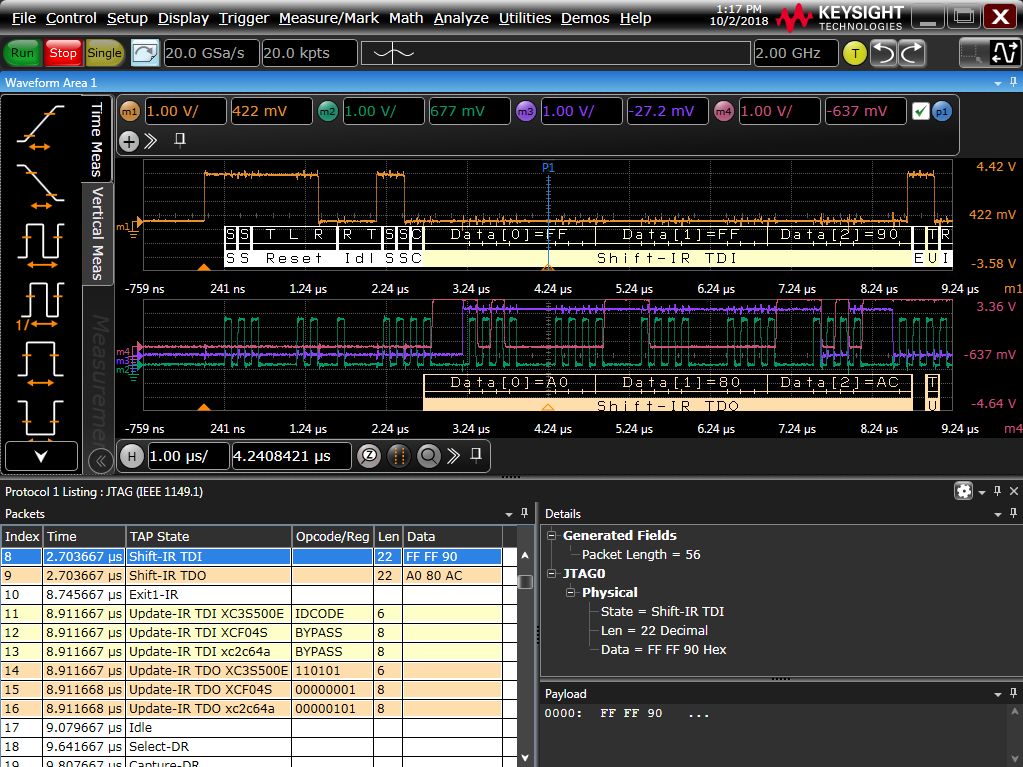Toggle the m3 channel button
1023x767 pixels.
pos(526,112)
